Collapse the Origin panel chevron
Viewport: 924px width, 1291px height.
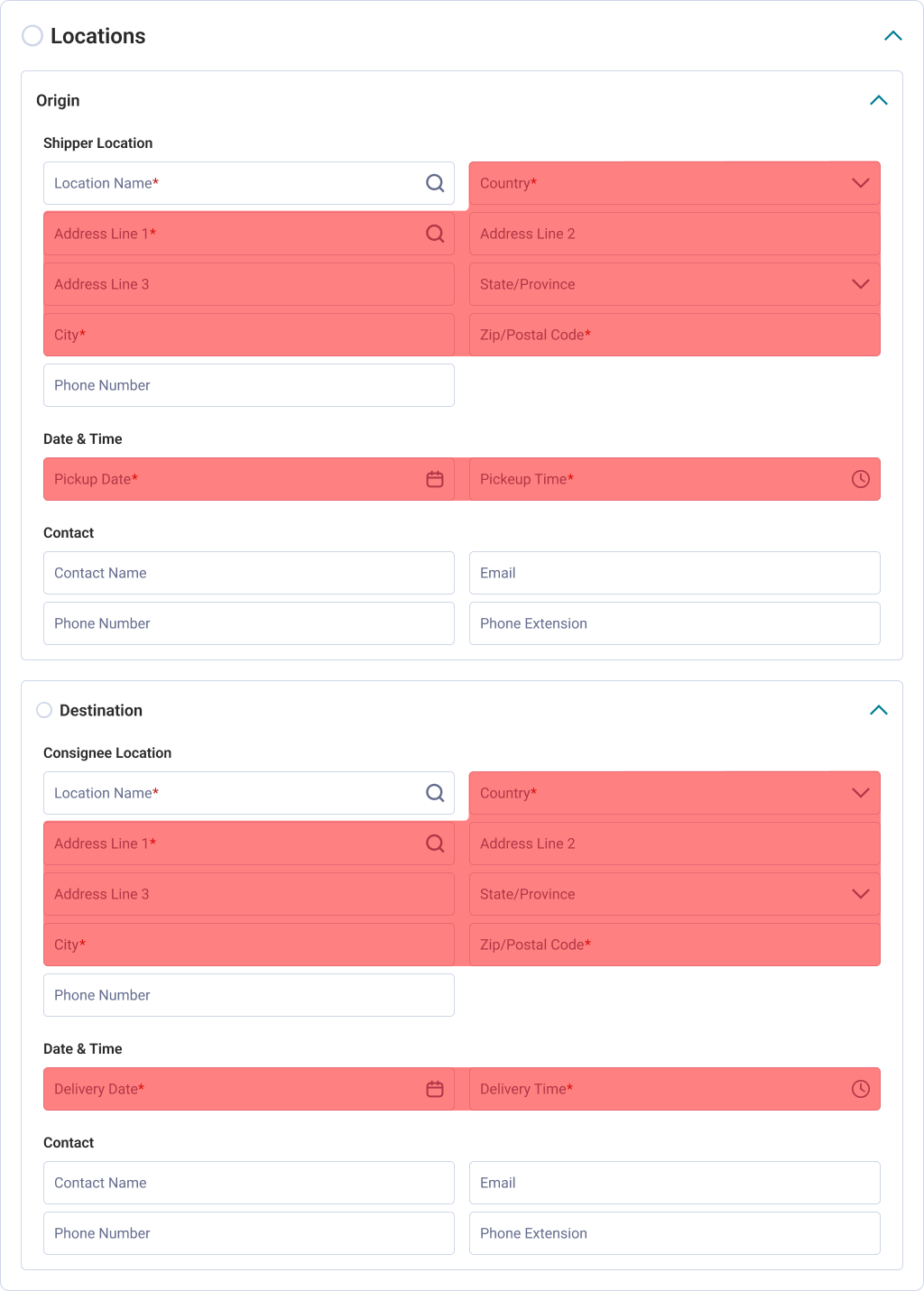coord(879,100)
